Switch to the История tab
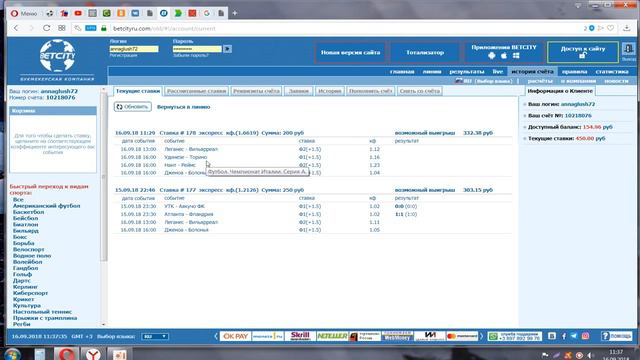 click(329, 91)
